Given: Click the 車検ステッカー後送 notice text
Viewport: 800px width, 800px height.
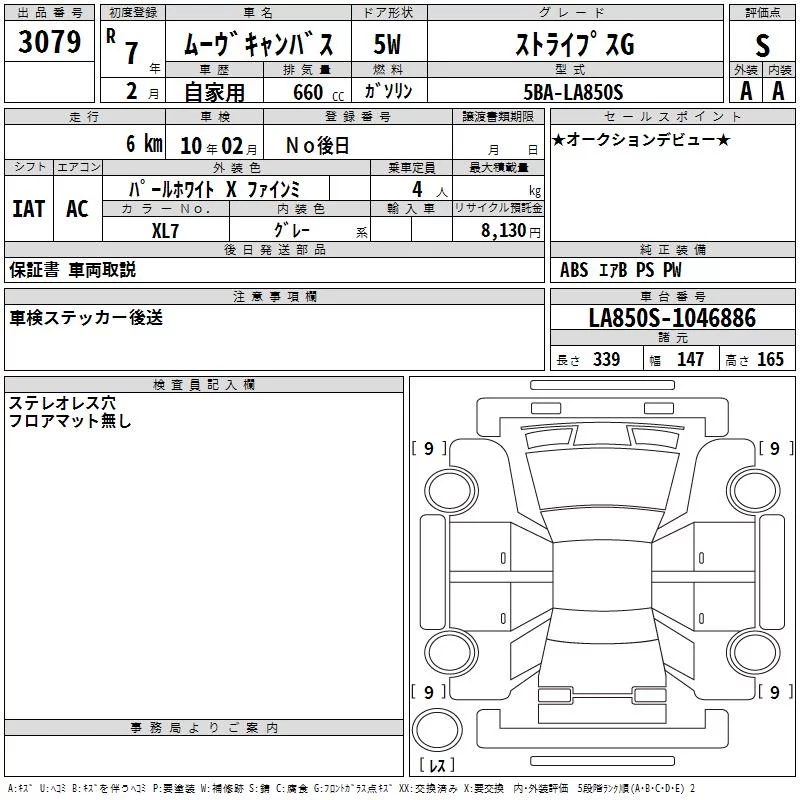Looking at the screenshot, I should (86, 318).
